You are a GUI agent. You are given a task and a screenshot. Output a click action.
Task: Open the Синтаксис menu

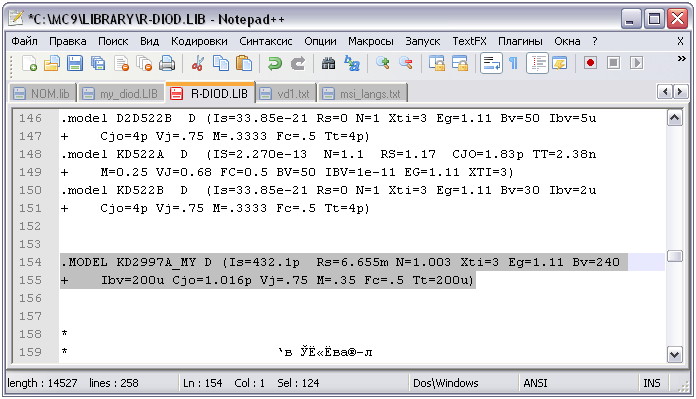tap(265, 41)
